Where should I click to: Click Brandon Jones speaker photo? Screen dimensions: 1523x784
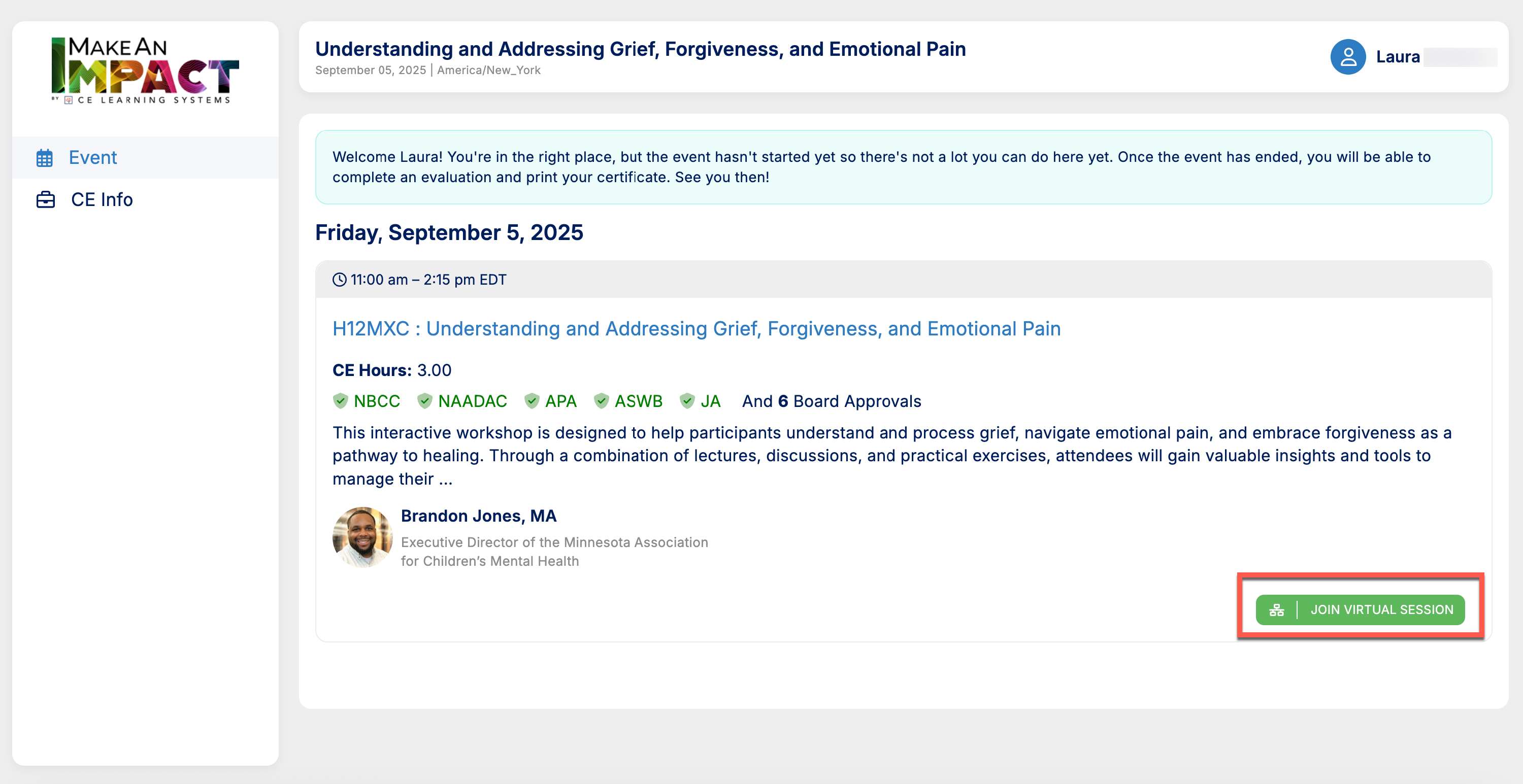(x=362, y=537)
